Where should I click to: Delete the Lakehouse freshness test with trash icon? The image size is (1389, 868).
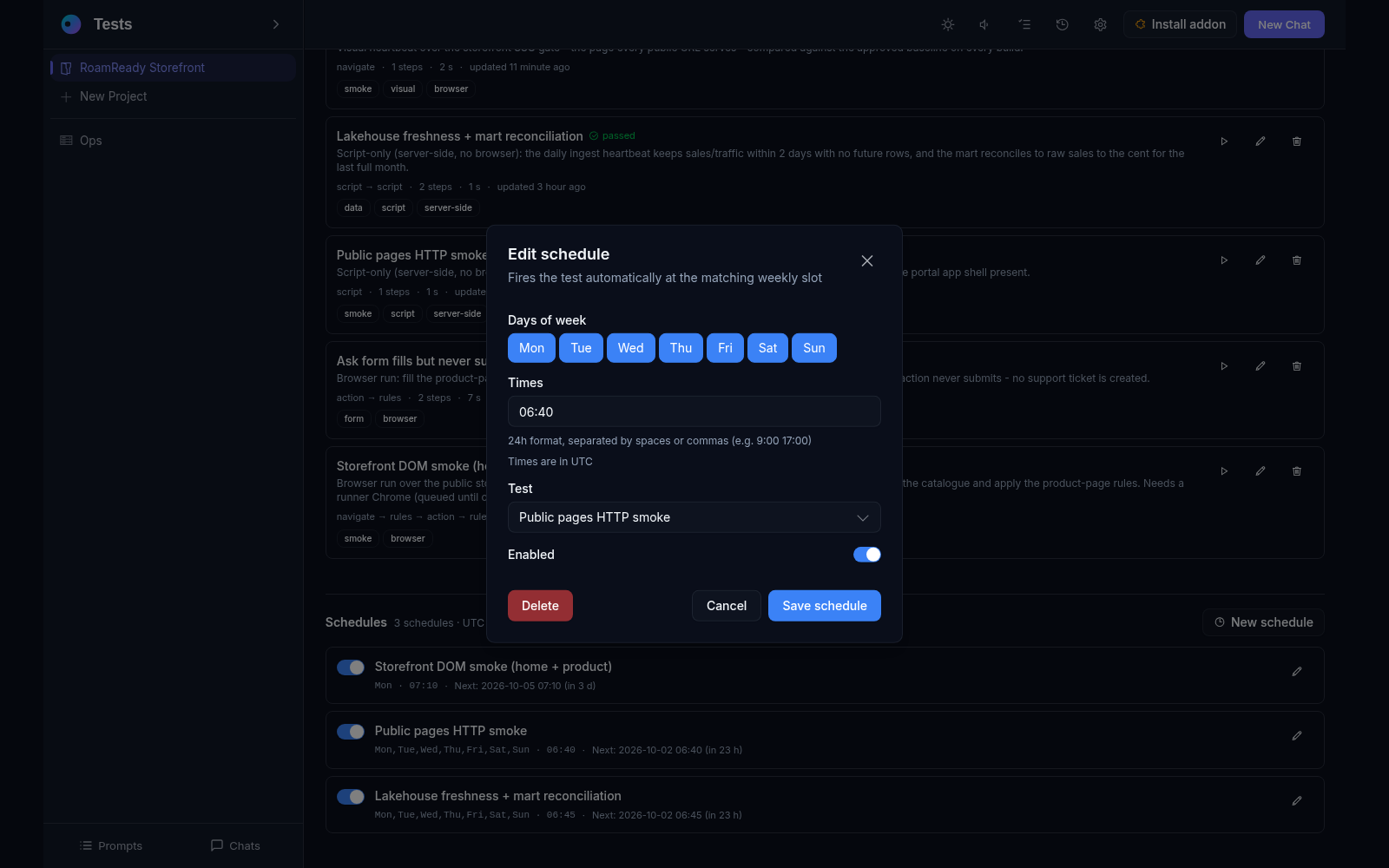tap(1297, 141)
